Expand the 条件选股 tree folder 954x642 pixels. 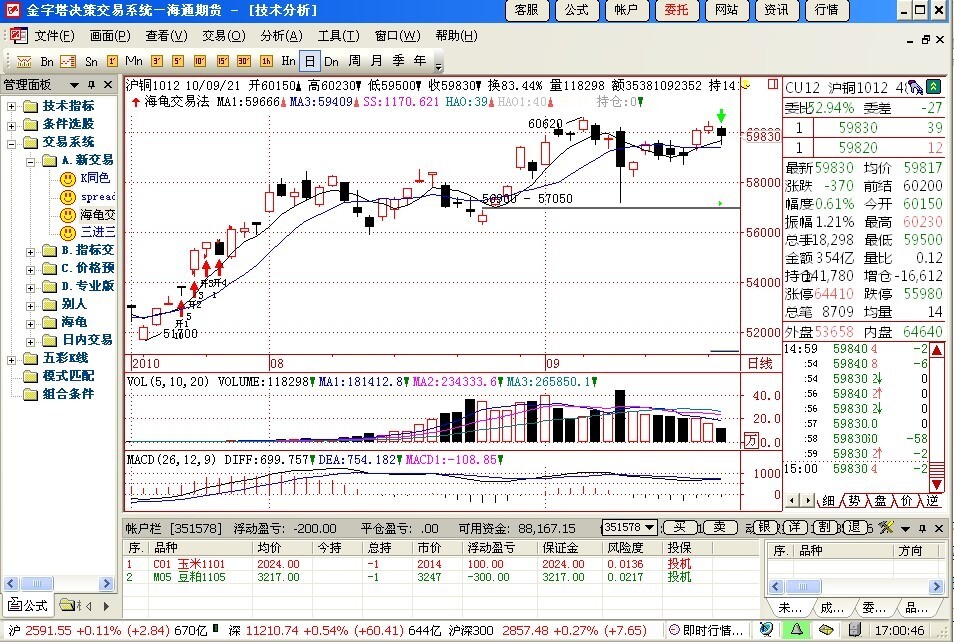[x=12, y=125]
